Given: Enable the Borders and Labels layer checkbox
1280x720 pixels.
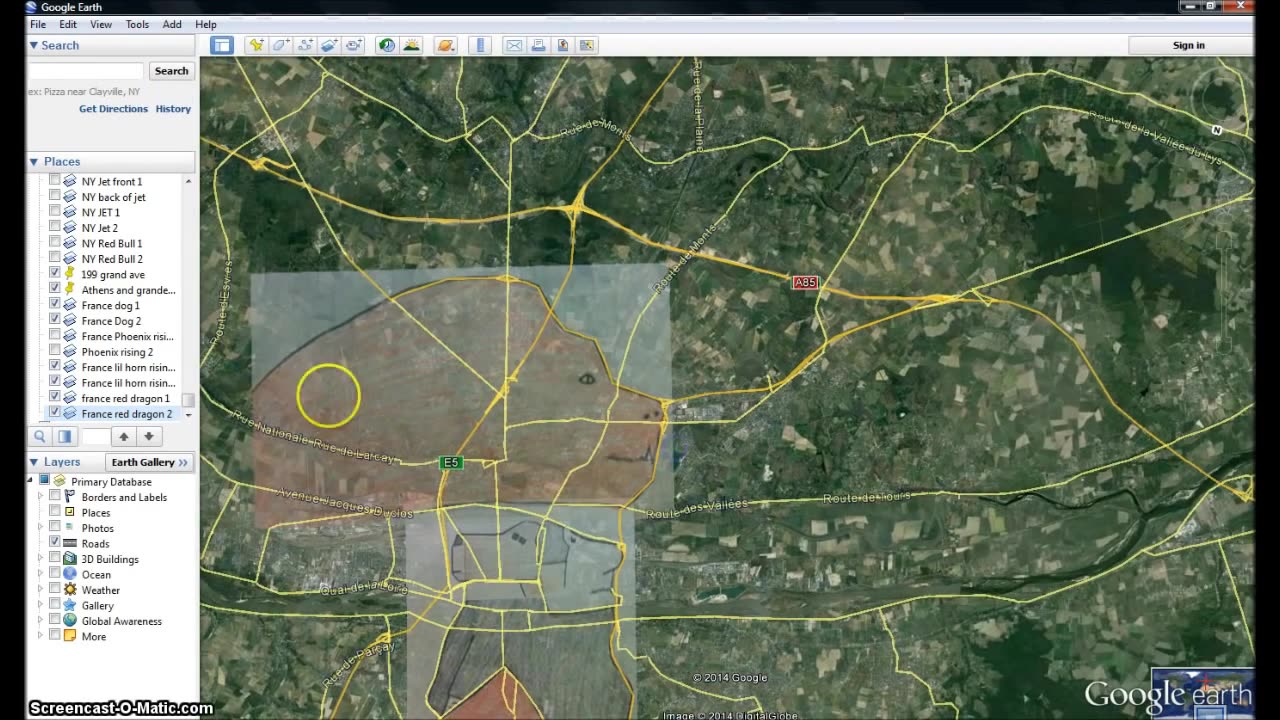Looking at the screenshot, I should 55,497.
